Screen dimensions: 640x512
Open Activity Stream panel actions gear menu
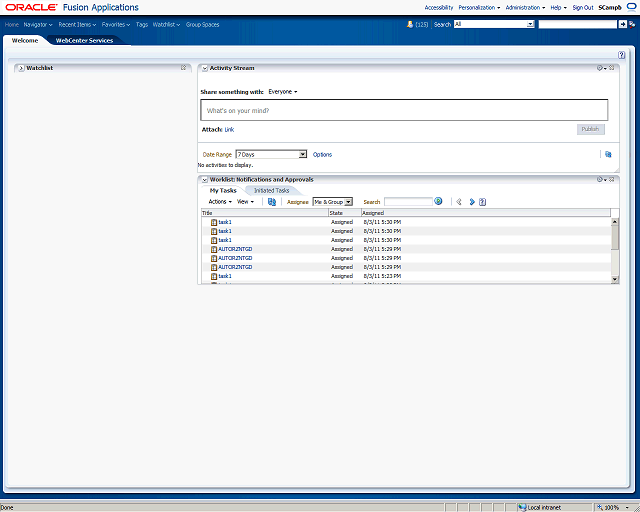[x=601, y=68]
